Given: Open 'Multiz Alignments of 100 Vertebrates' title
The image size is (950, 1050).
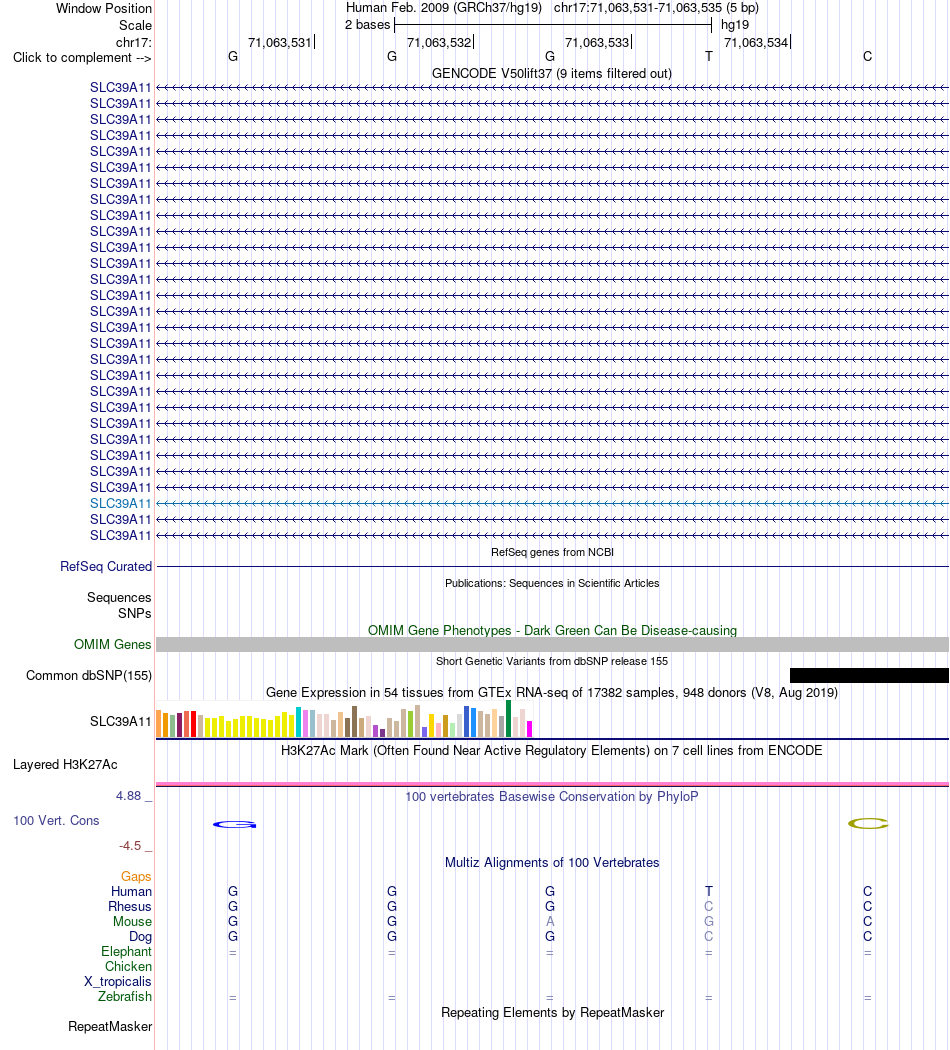Looking at the screenshot, I should (x=552, y=863).
